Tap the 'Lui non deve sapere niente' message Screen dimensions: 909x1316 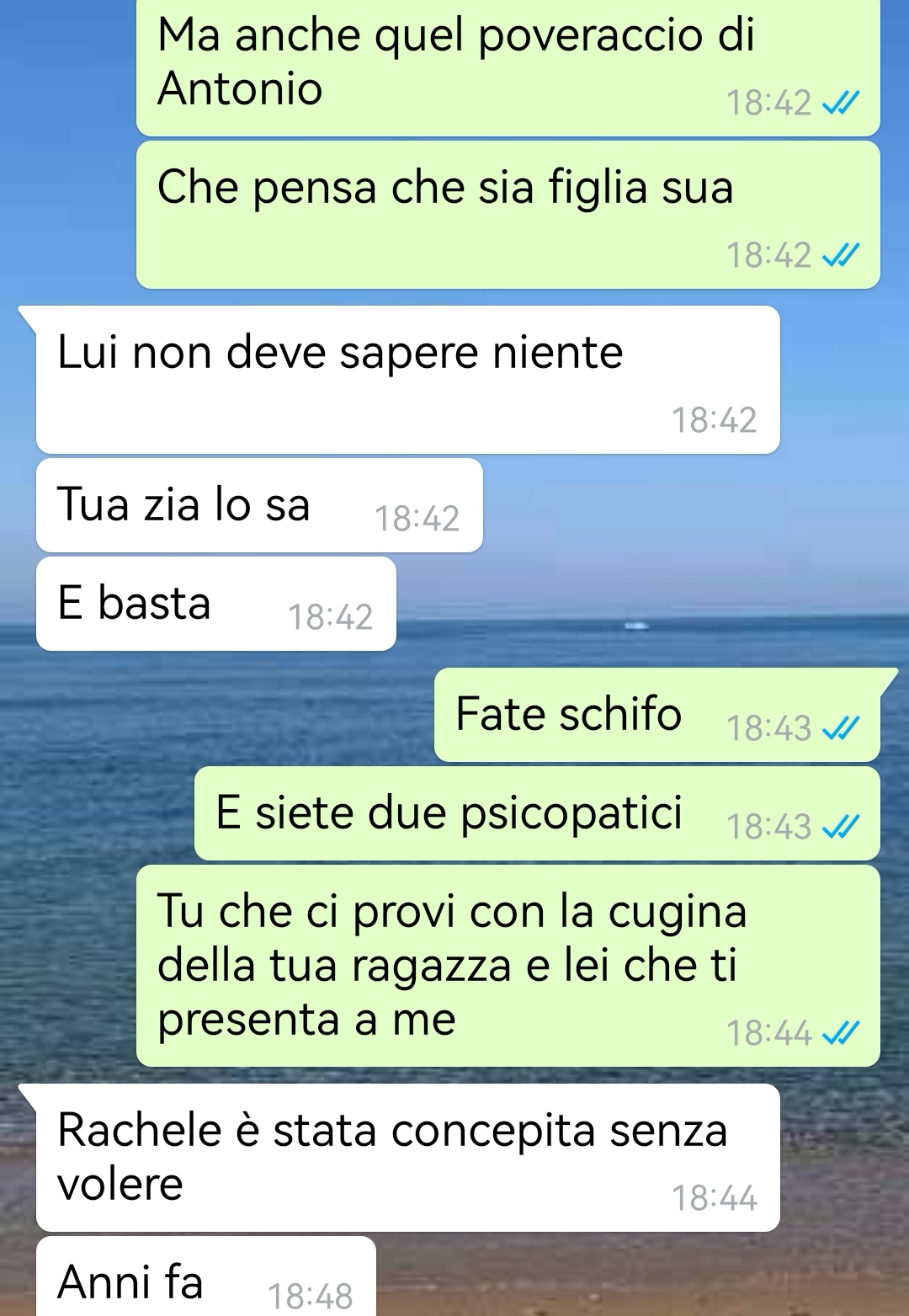[407, 380]
